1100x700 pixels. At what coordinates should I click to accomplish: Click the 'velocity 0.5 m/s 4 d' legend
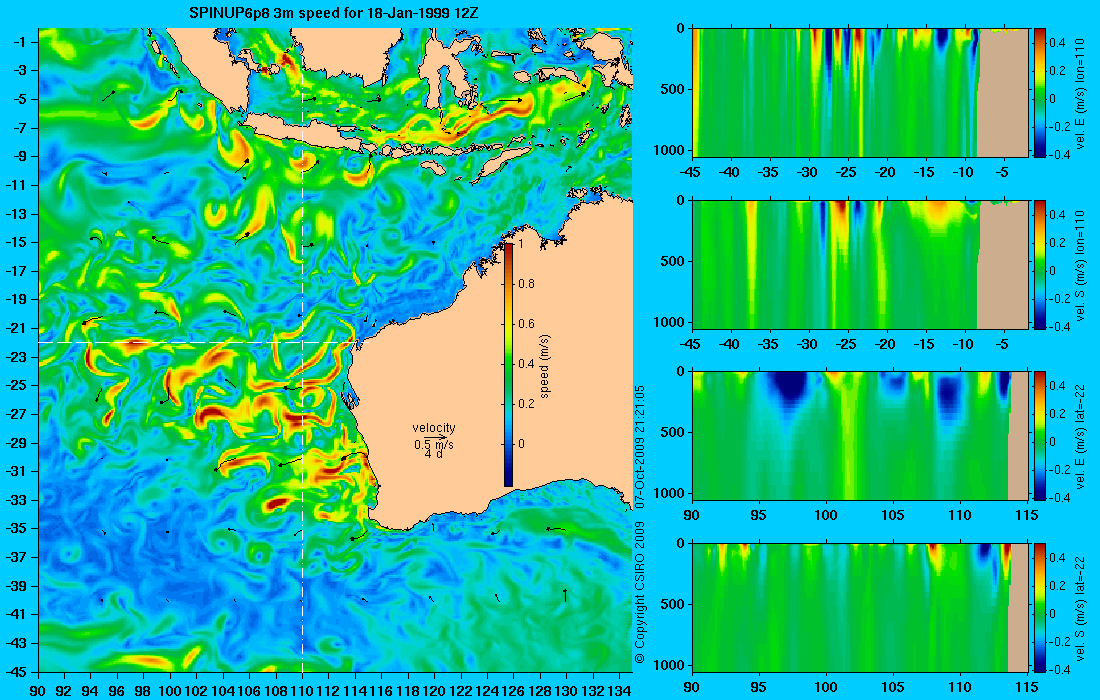click(x=434, y=440)
